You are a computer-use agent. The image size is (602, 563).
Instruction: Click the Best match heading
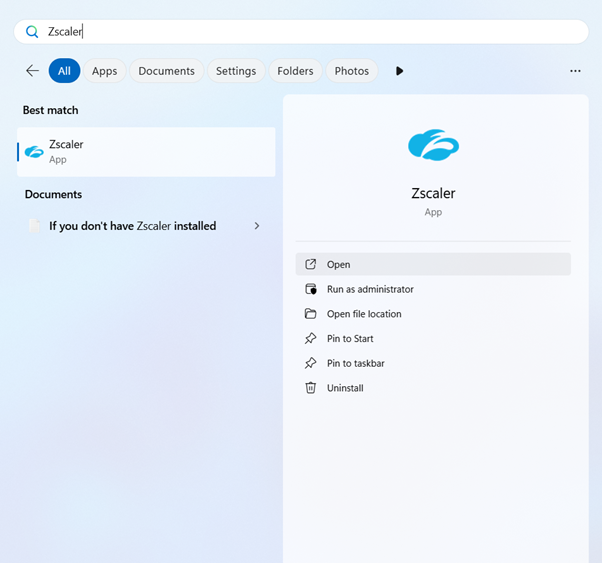[50, 110]
